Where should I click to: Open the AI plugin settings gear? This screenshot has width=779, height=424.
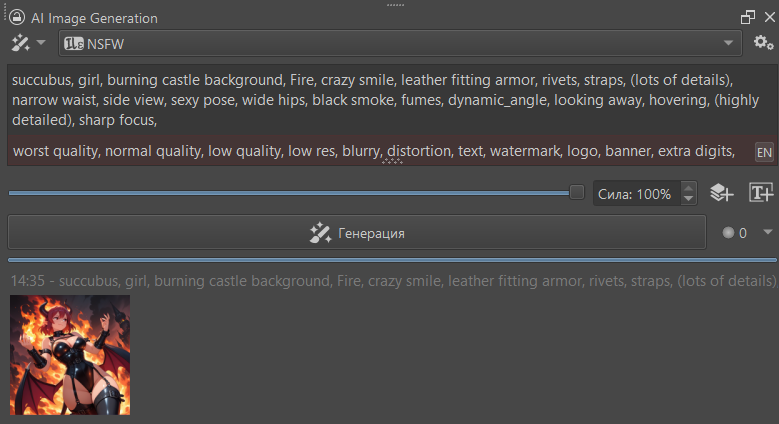[764, 43]
